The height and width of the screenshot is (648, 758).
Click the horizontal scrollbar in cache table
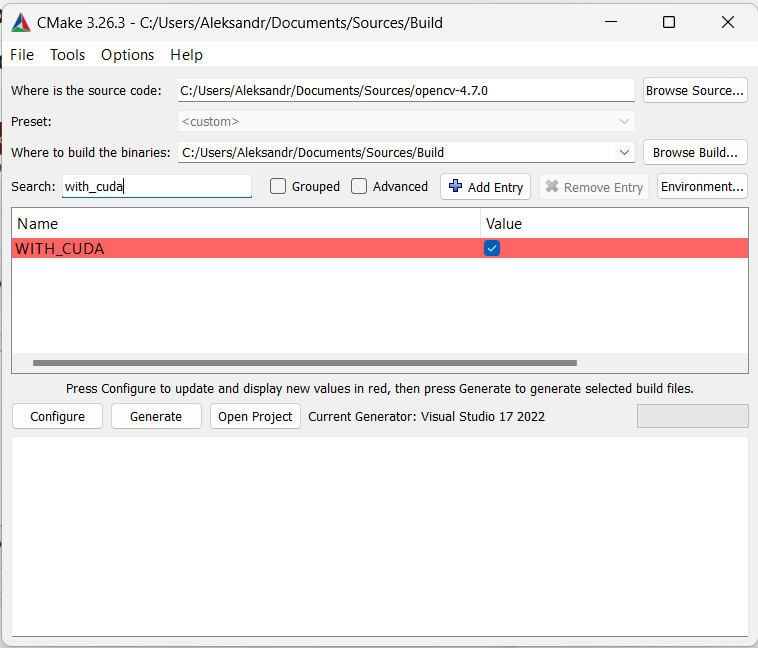pos(305,363)
